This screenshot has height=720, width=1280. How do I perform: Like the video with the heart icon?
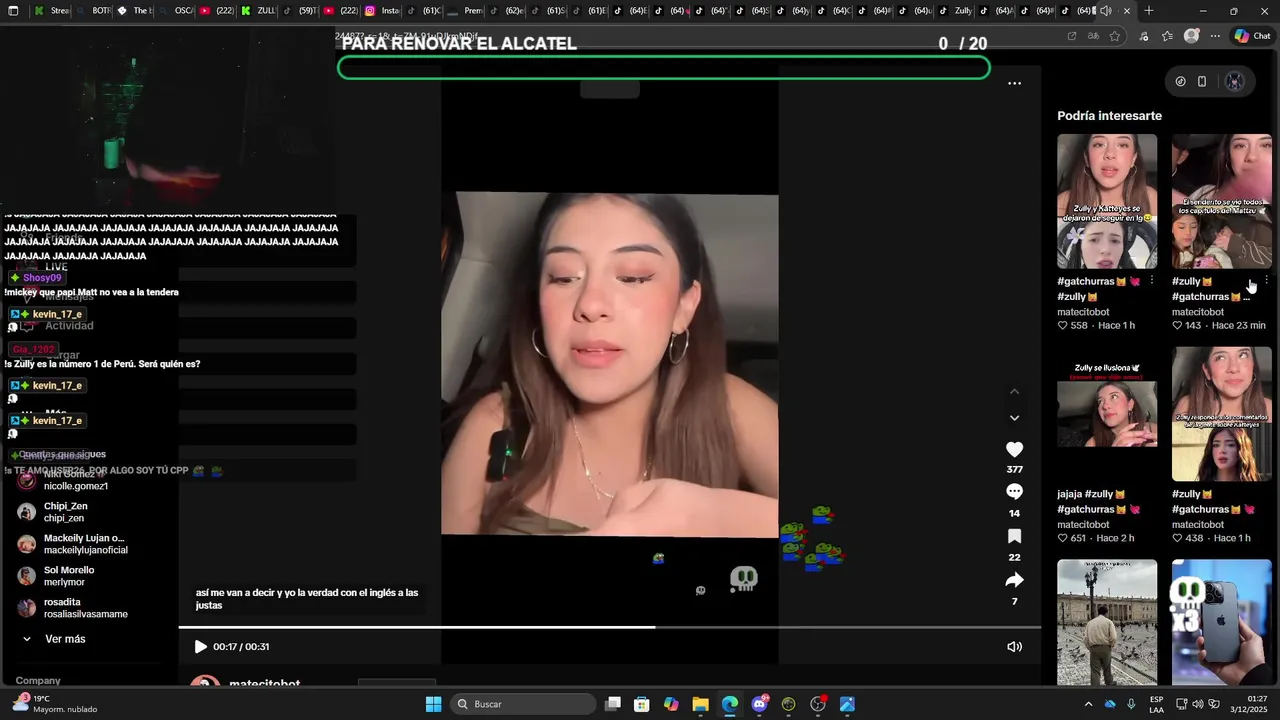pos(1014,450)
